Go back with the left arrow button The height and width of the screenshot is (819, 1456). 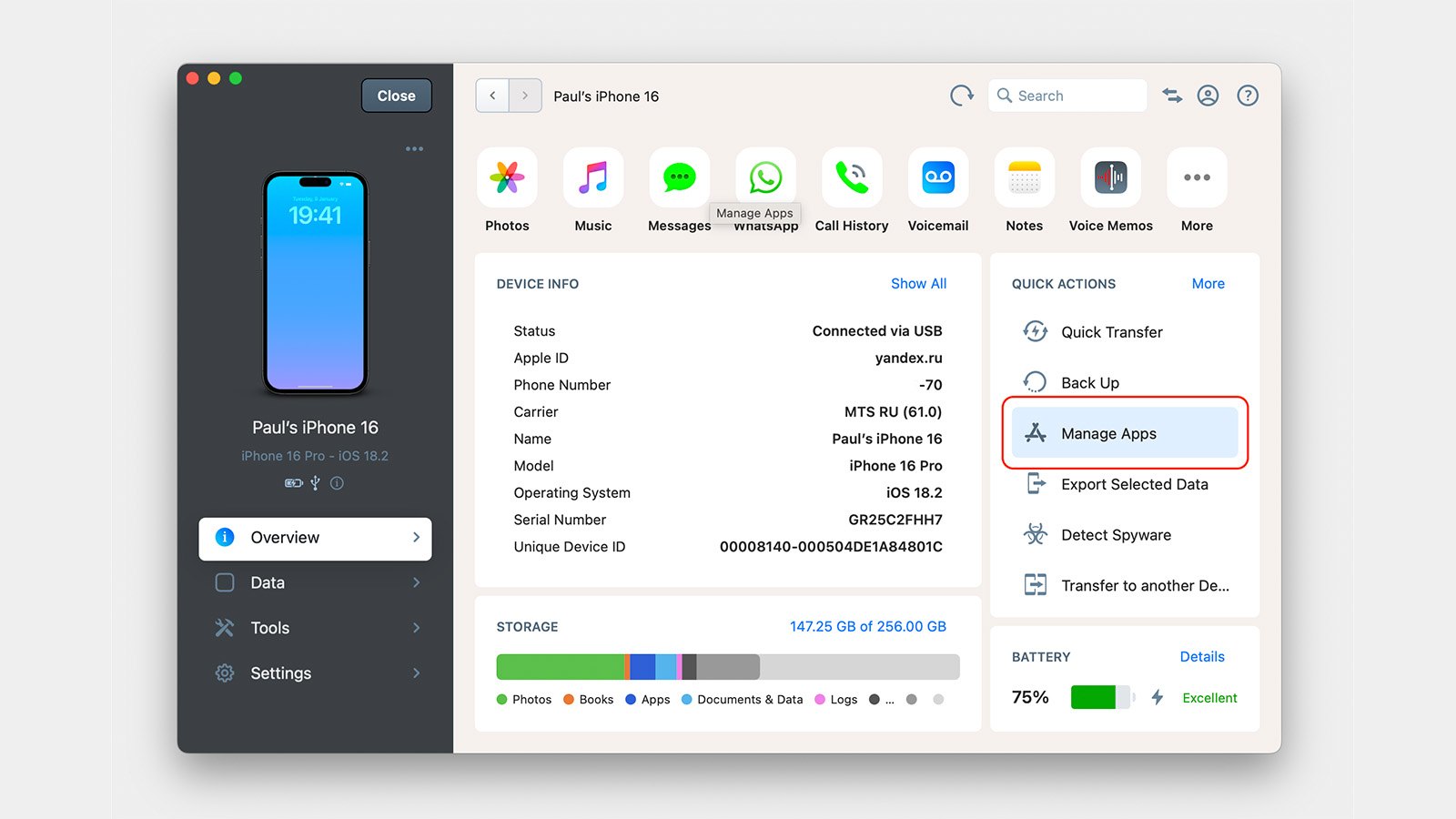point(492,96)
